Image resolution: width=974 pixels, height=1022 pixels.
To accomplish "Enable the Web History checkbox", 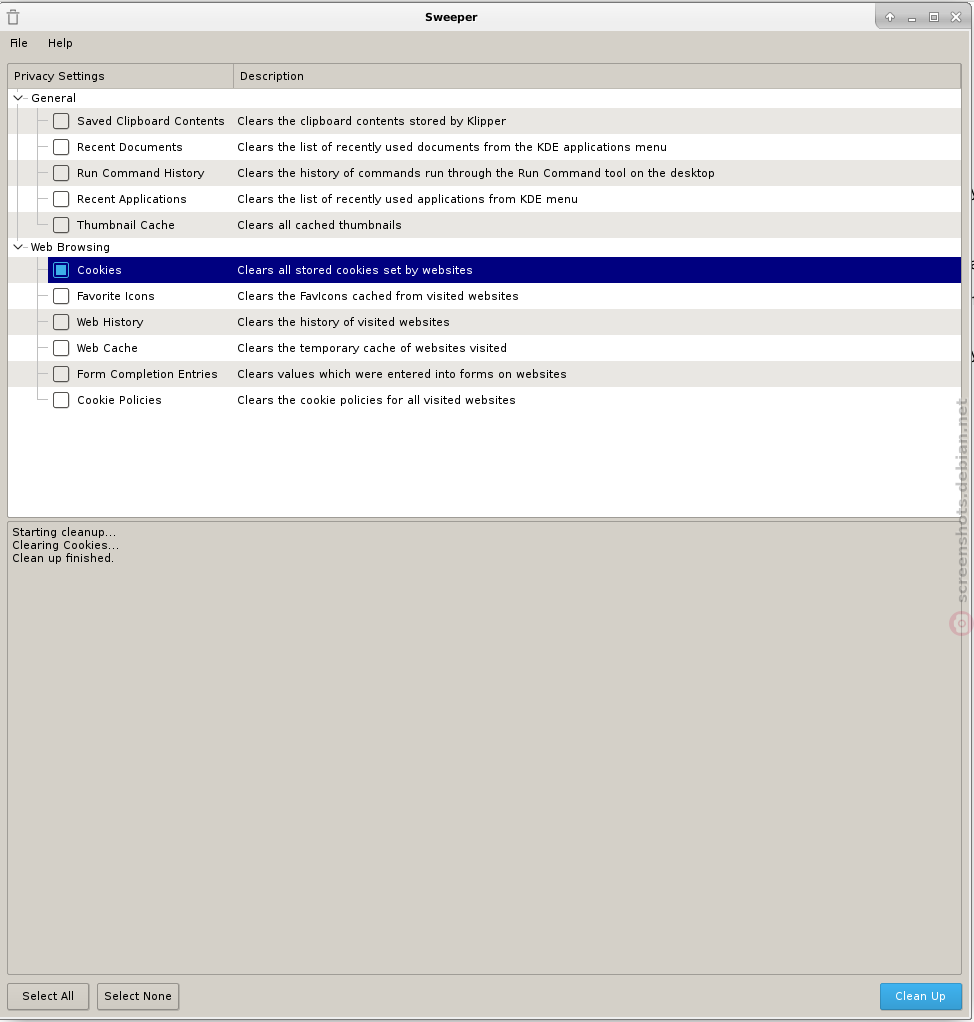I will [61, 322].
